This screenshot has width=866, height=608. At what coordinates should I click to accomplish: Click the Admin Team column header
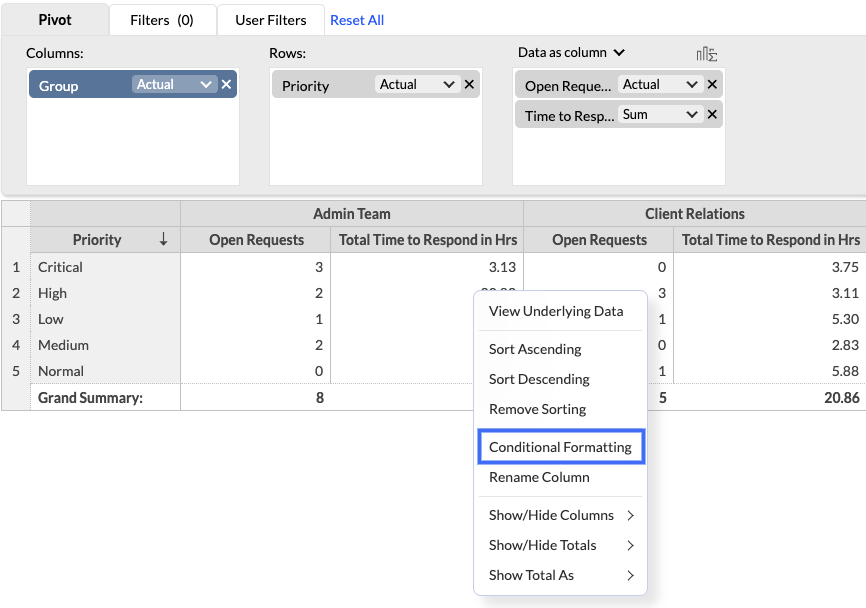coord(351,214)
